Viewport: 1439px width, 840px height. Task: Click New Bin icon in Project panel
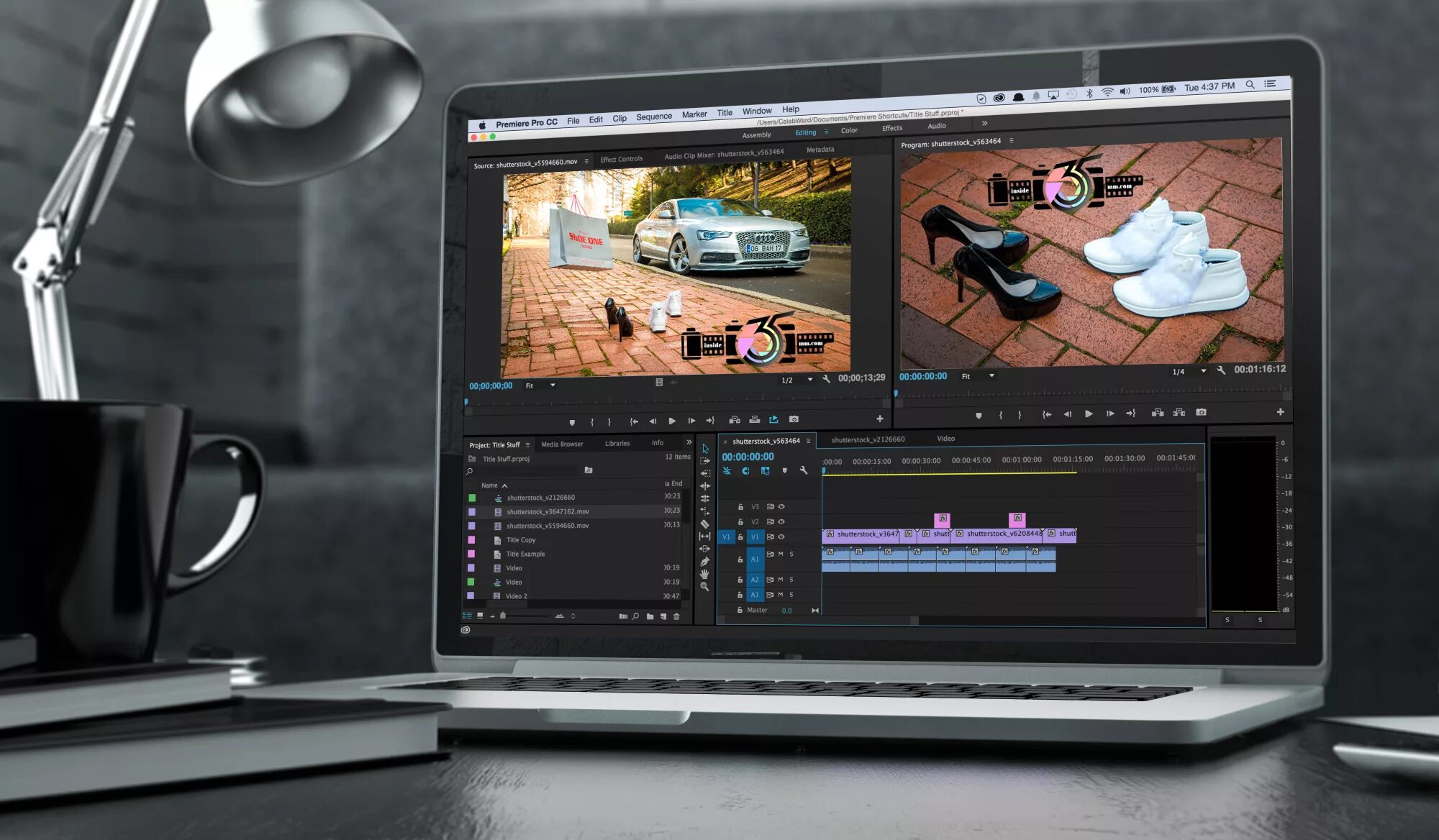pos(650,616)
